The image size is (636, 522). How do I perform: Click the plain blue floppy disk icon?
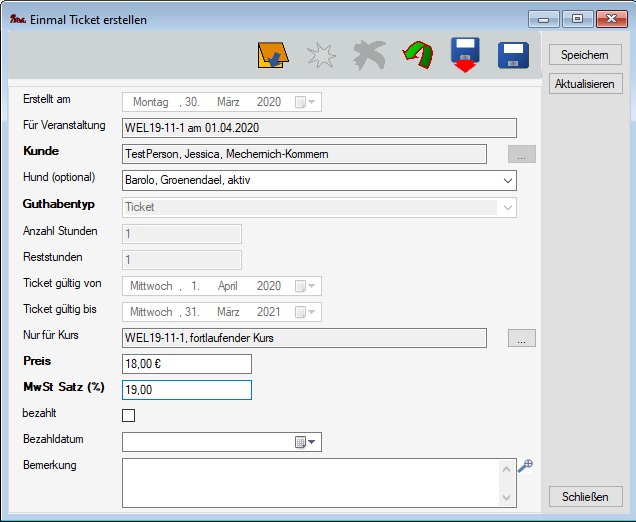514,56
